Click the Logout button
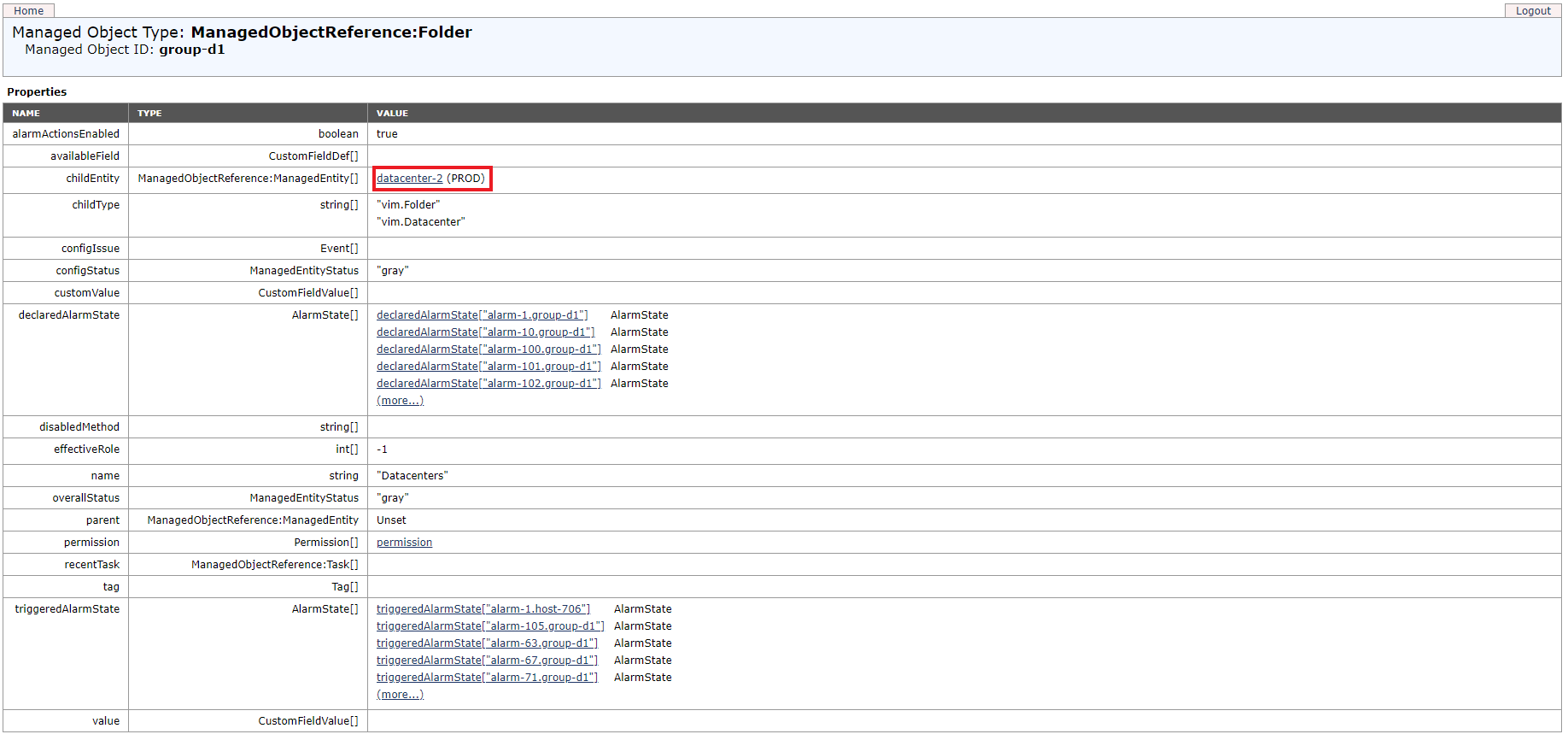1568x740 pixels. pos(1532,10)
